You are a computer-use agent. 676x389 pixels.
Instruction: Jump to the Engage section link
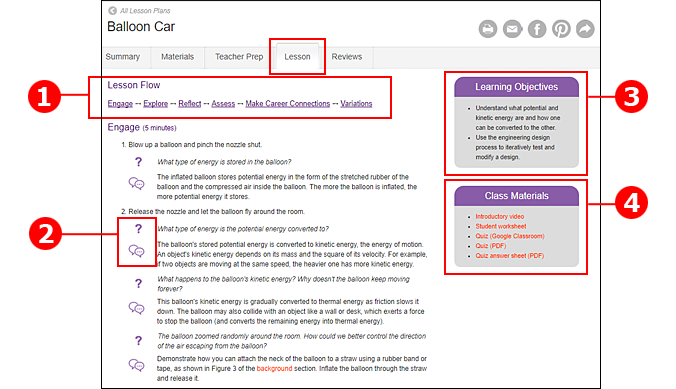pyautogui.click(x=120, y=104)
